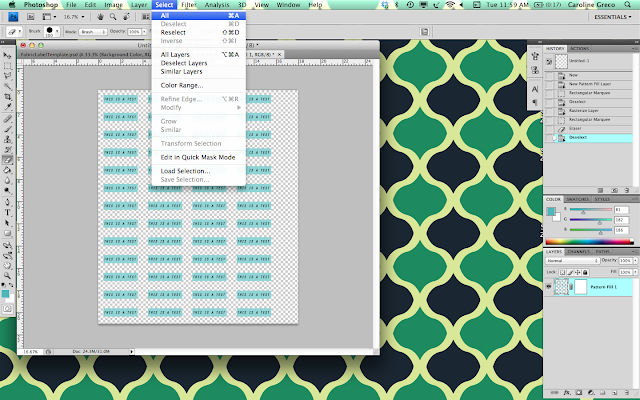Toggle lock all for layer
The image size is (640, 400).
(585, 272)
